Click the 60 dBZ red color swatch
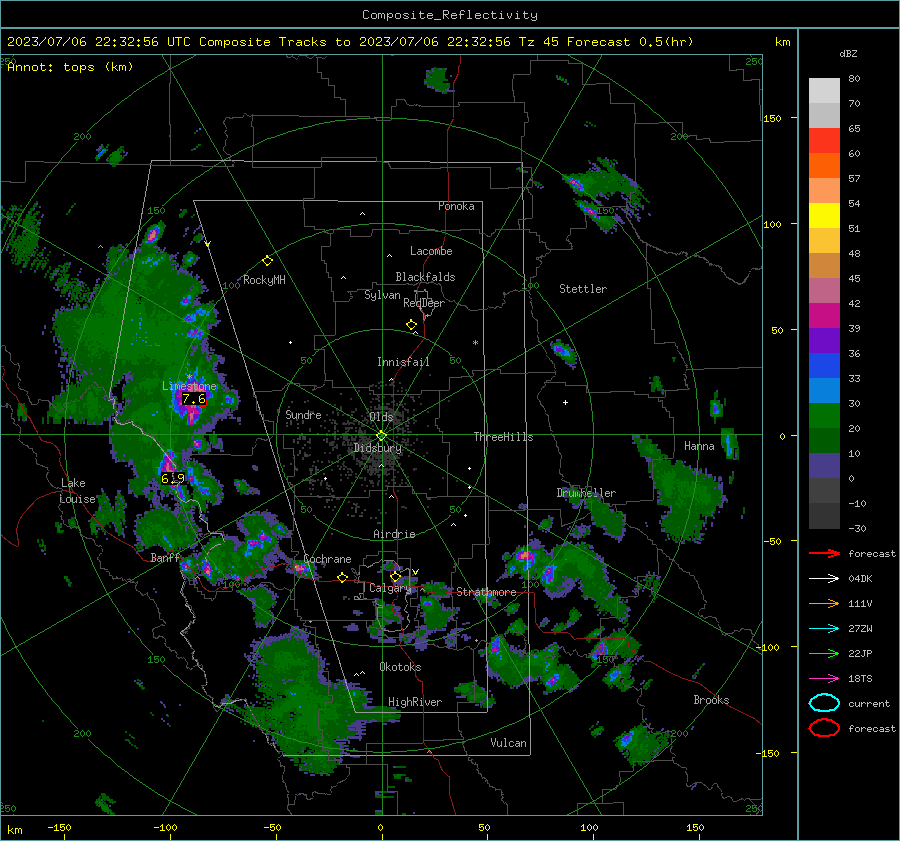This screenshot has width=900, height=841. 824,141
